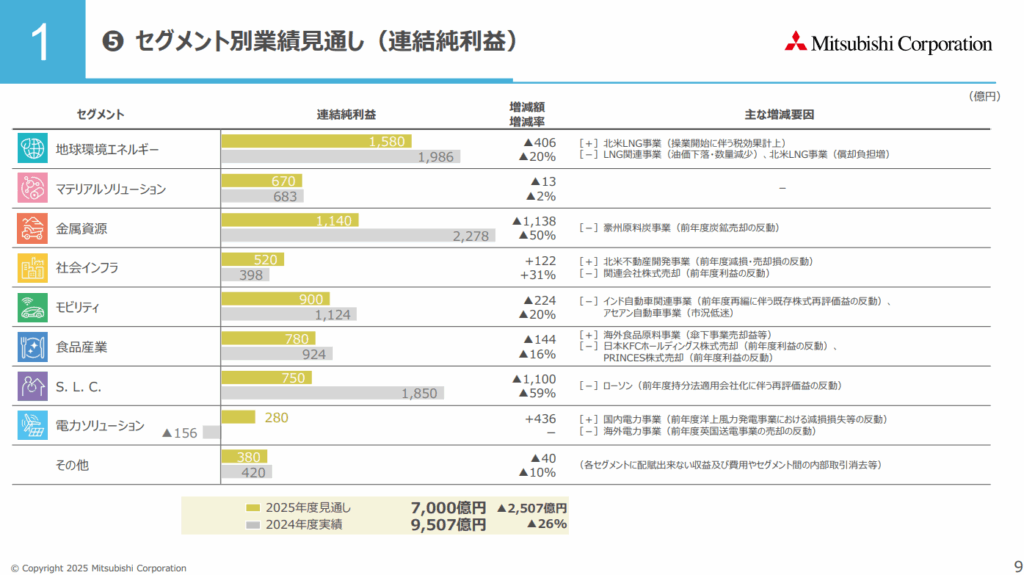Viewport: 1024px width, 575px height.
Task: Click the Copyright 2025 Mitsubishi Corporation footer
Action: point(99,568)
